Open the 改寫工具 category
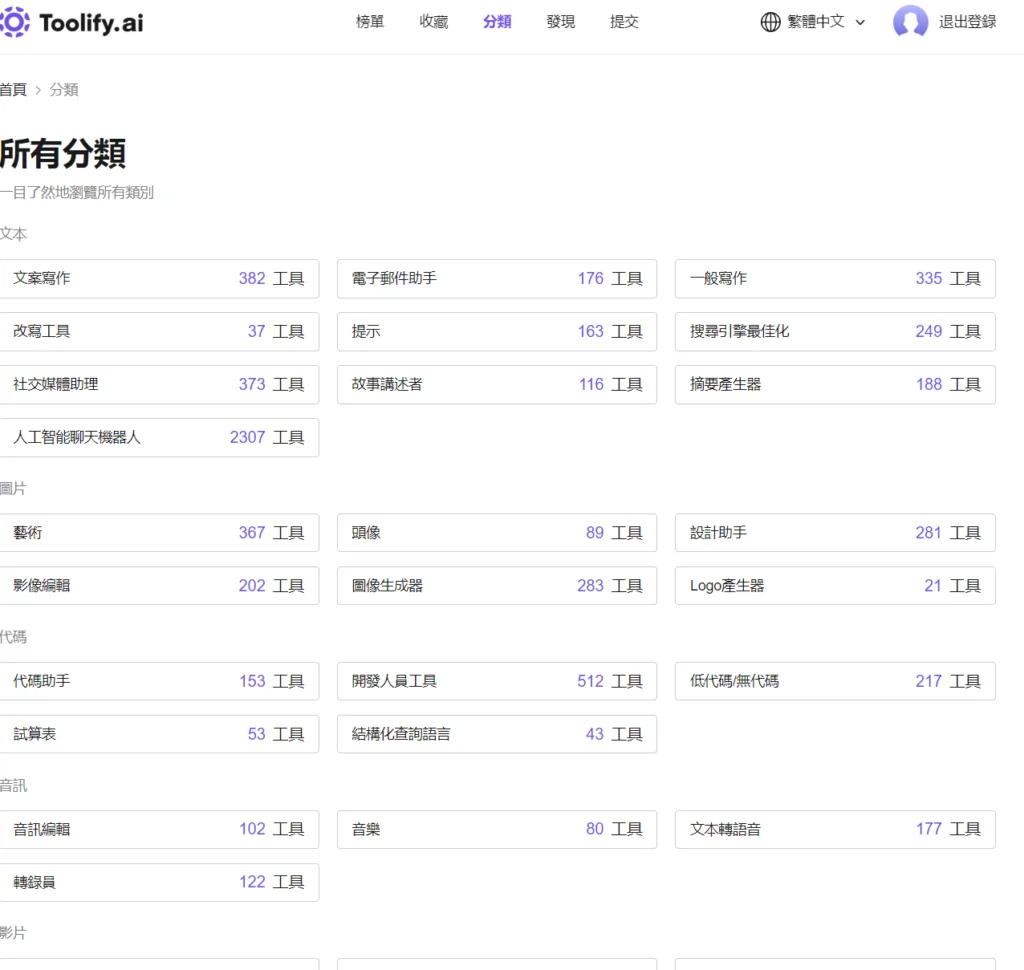This screenshot has height=970, width=1024. 159,332
